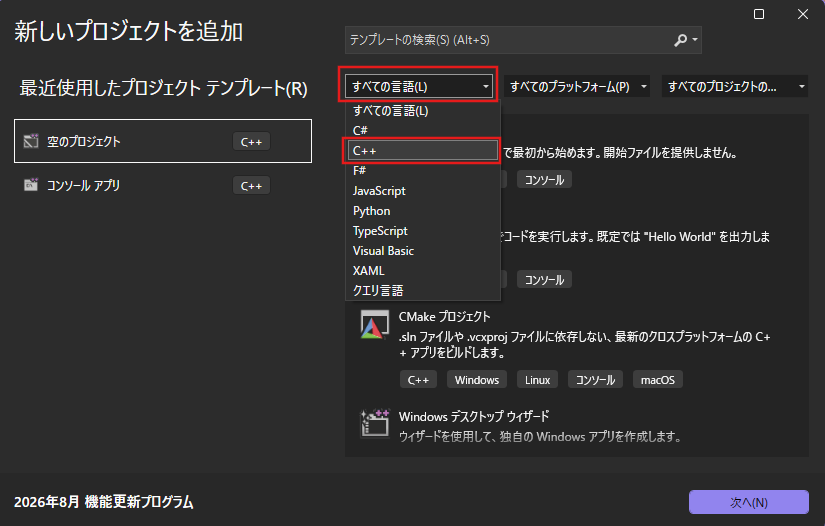The height and width of the screenshot is (526, 825).
Task: Click the Windows tag under CMake project
Action: [477, 380]
